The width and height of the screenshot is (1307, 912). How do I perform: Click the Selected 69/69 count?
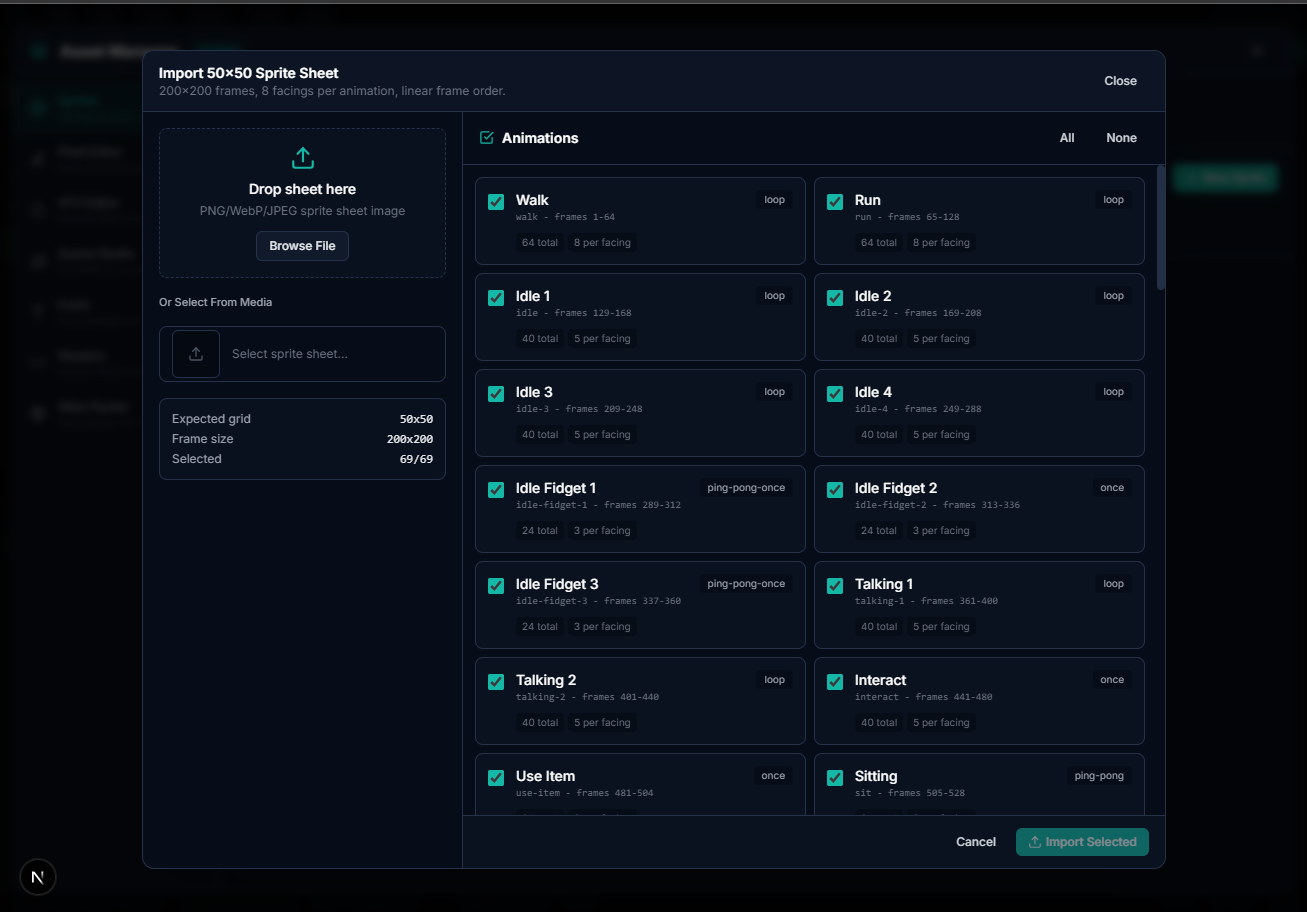tap(416, 459)
